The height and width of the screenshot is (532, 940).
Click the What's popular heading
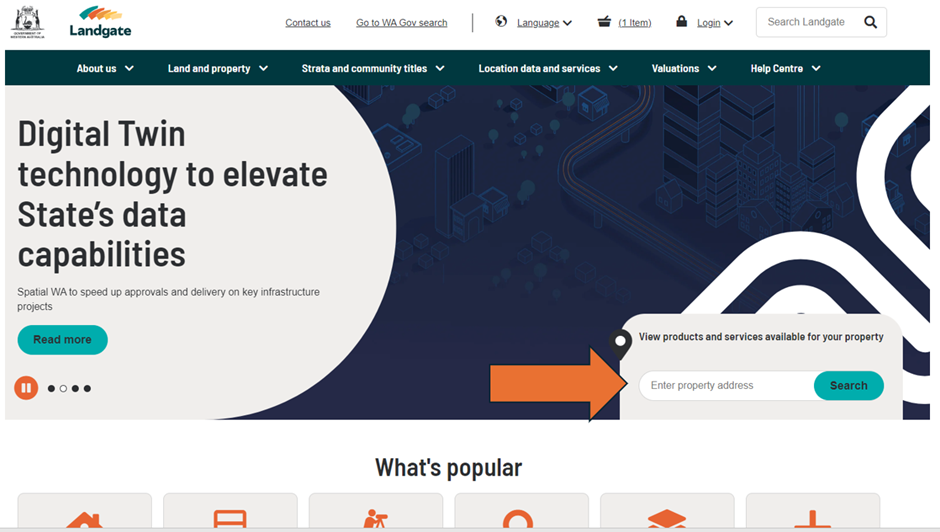448,467
